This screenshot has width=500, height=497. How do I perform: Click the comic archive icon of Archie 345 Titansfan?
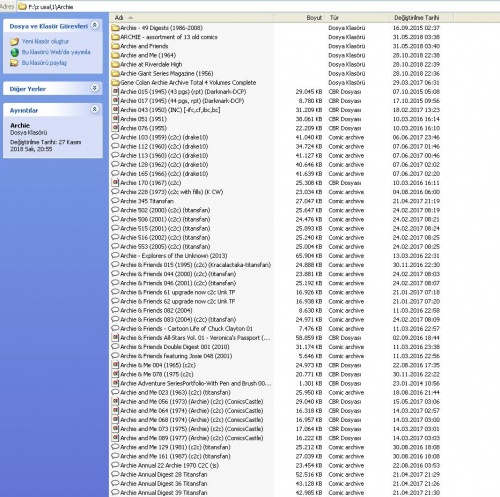(115, 201)
